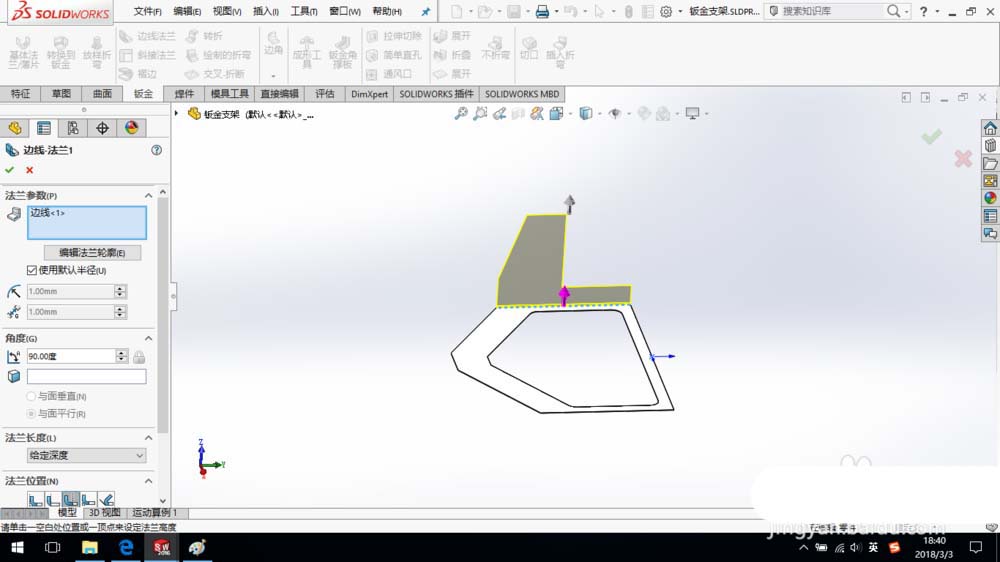Open the Custom Properties icon in task pane

point(990,216)
